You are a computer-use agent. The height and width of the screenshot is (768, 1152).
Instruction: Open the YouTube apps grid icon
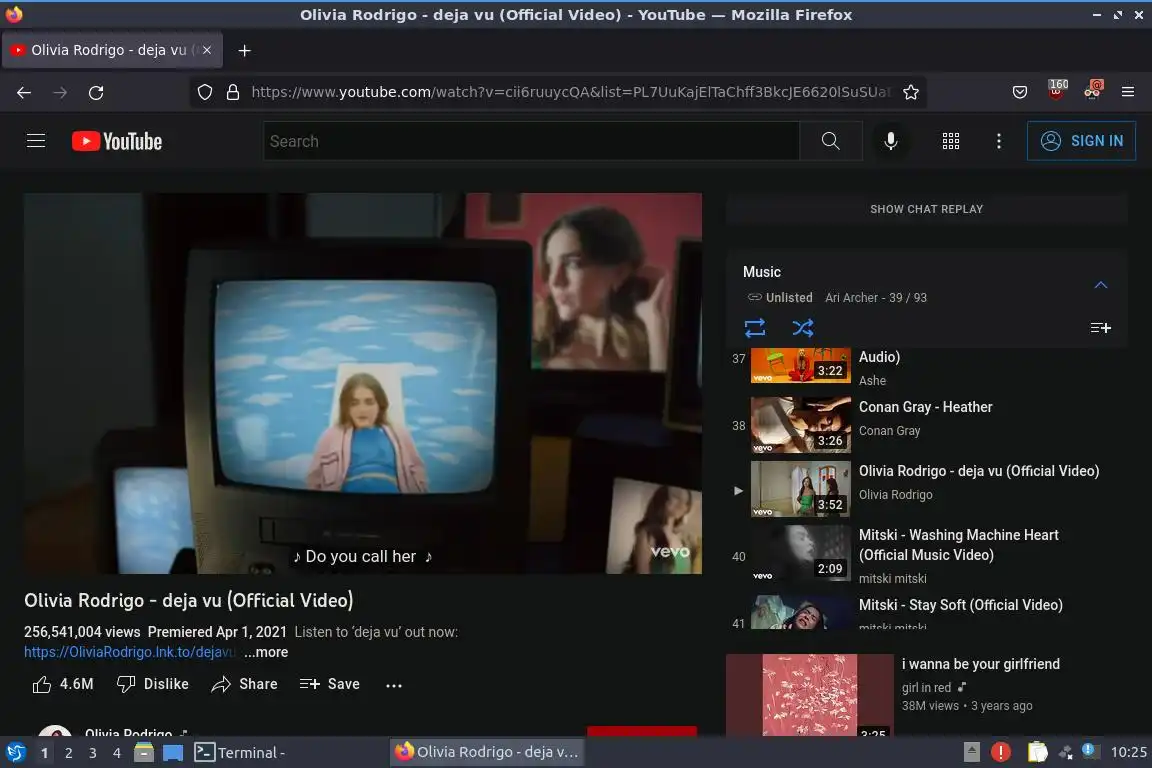pos(951,141)
